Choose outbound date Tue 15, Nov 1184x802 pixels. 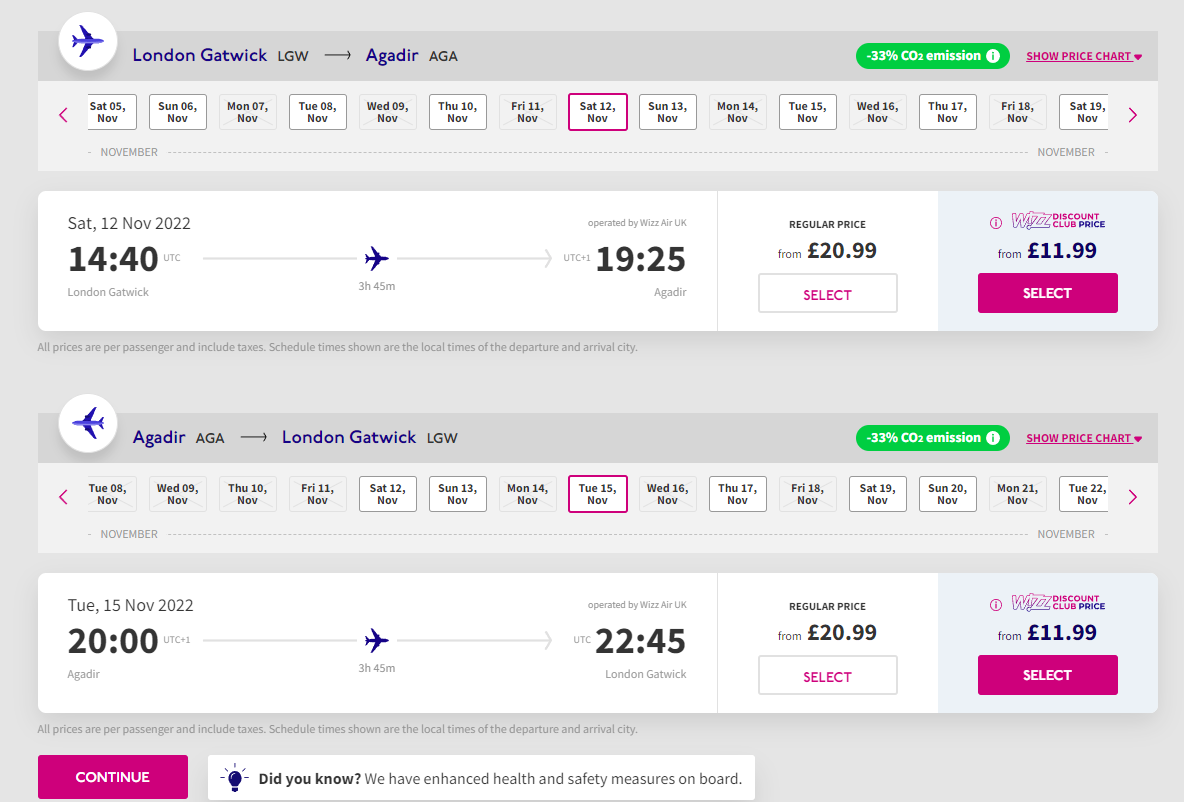pos(807,112)
